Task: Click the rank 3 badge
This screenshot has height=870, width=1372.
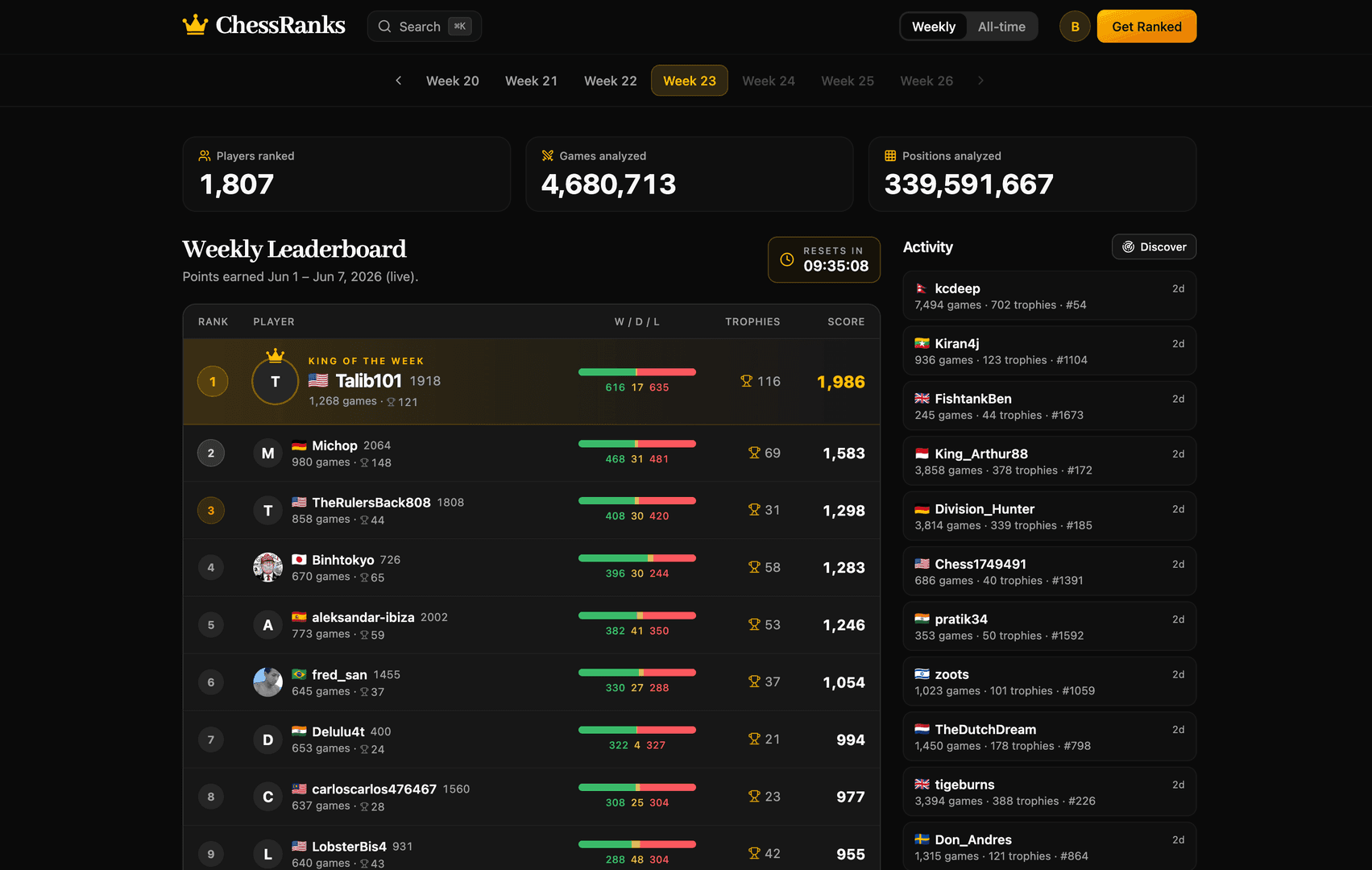Action: pos(211,510)
